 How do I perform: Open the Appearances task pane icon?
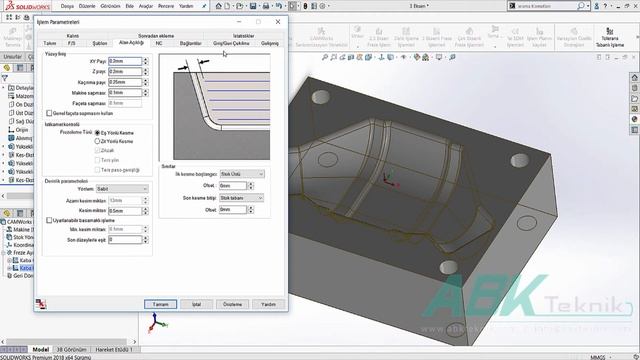click(634, 119)
